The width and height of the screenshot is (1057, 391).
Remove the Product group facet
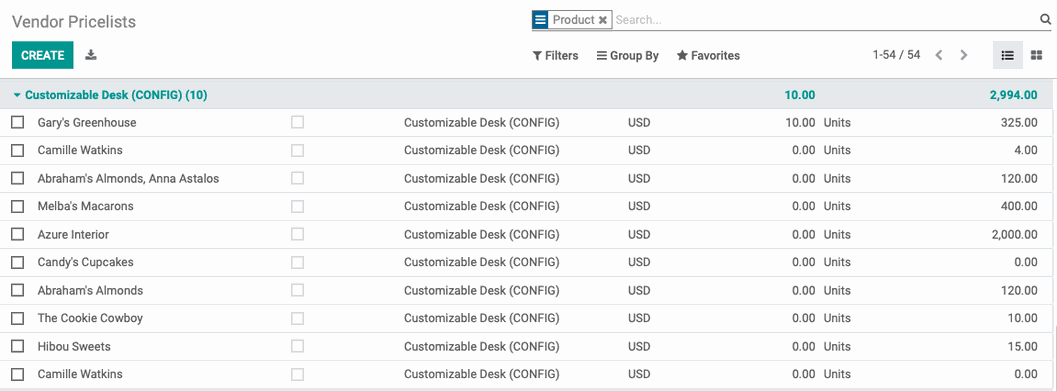(603, 20)
